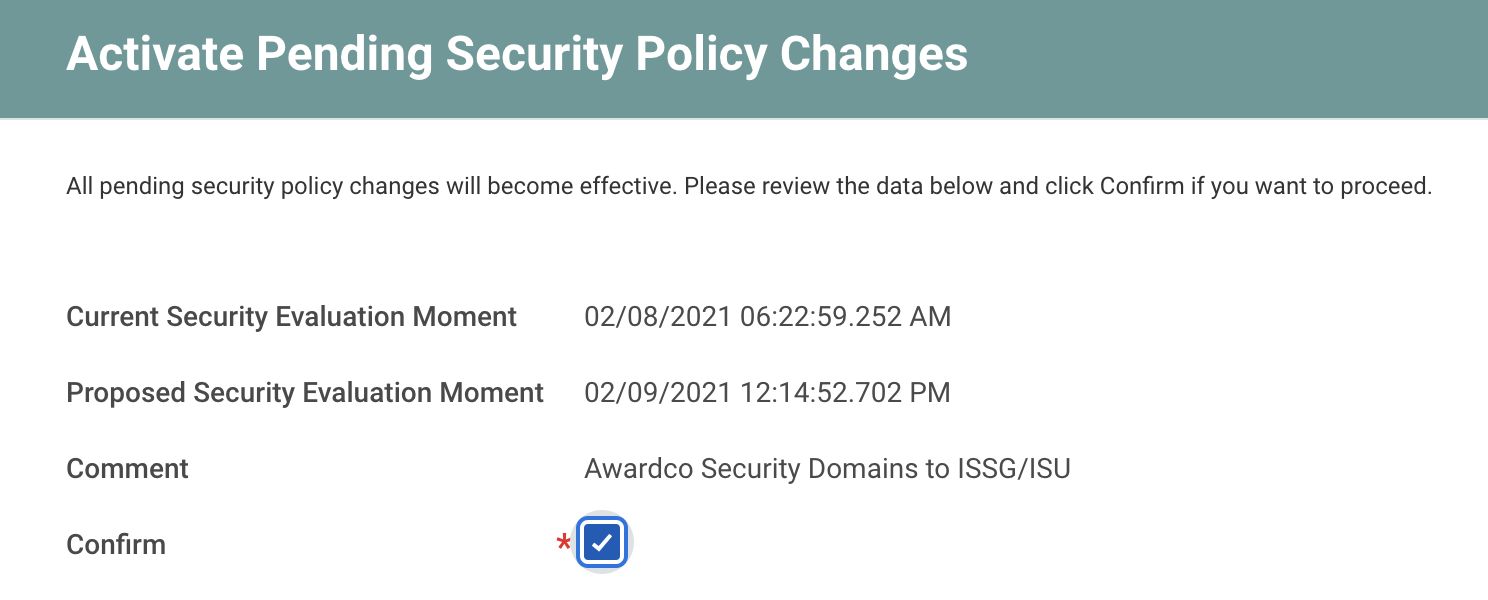Click the Activate Pending Security Policy Changes title
The width and height of the screenshot is (1488, 600).
click(x=516, y=54)
